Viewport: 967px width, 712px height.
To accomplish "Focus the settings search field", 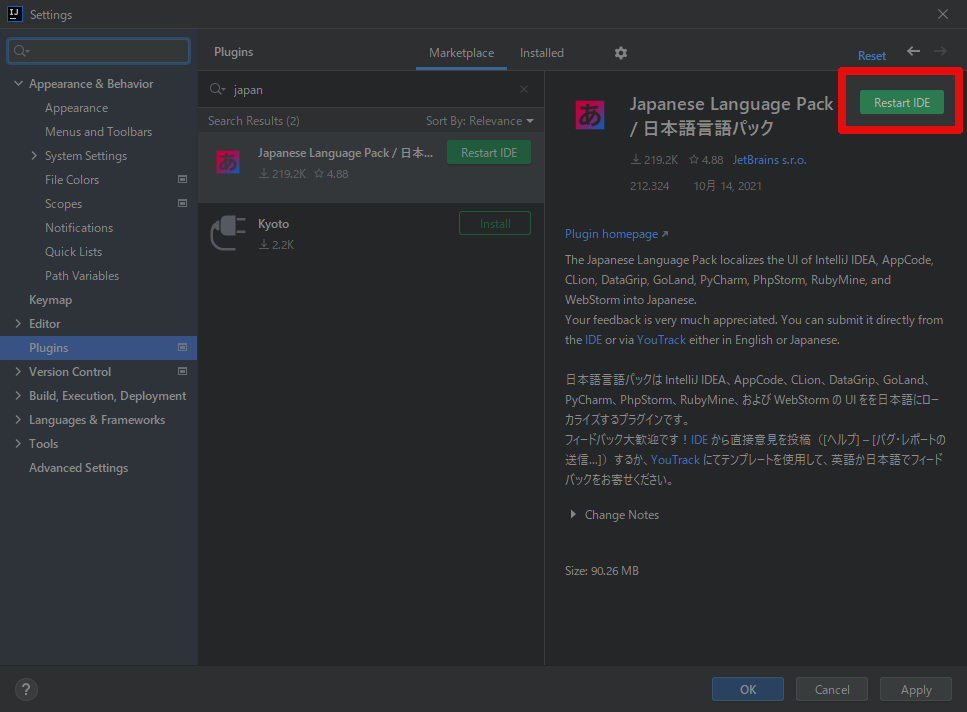I will pos(99,51).
